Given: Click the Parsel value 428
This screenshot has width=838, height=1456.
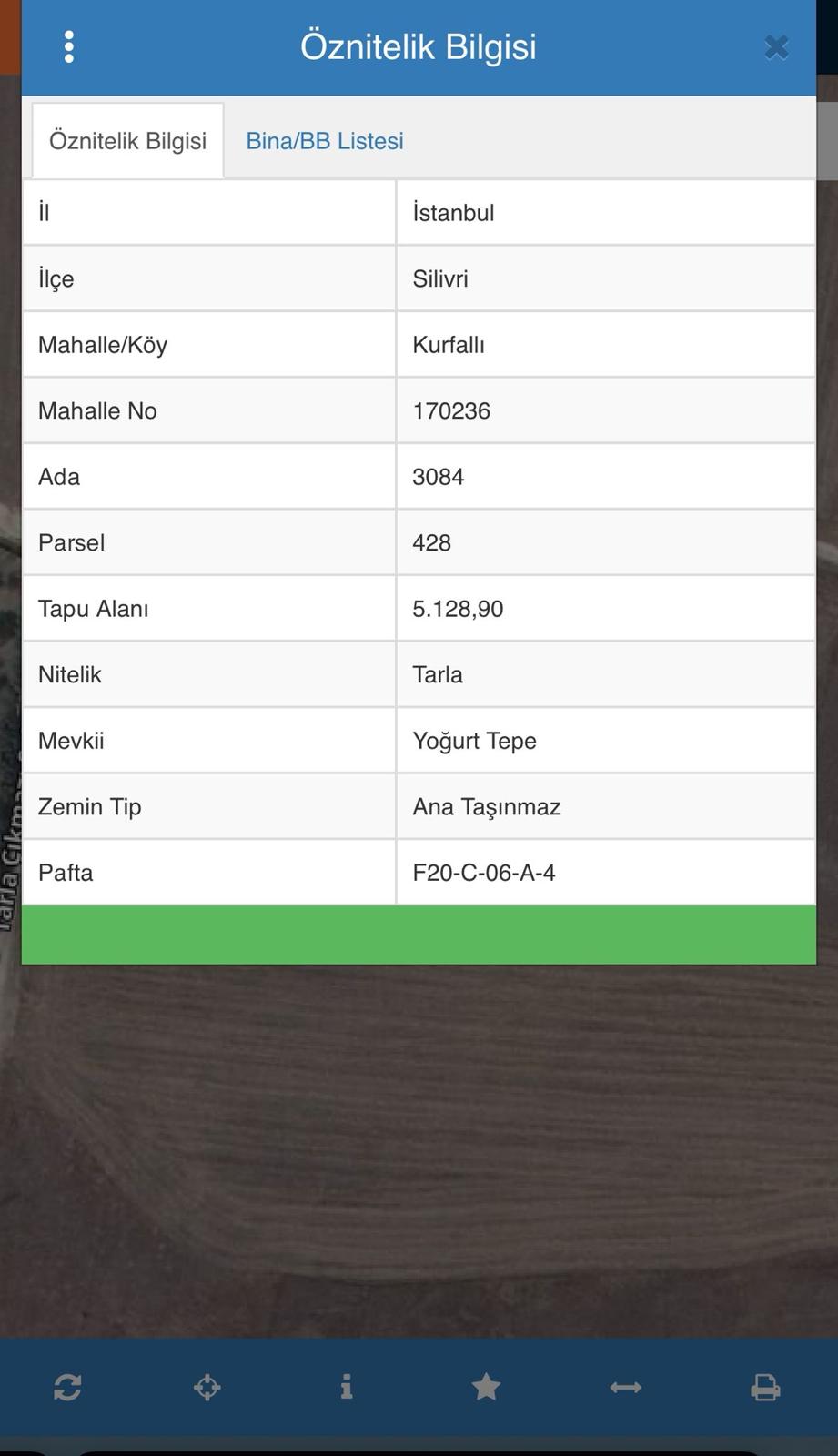Looking at the screenshot, I should [432, 542].
